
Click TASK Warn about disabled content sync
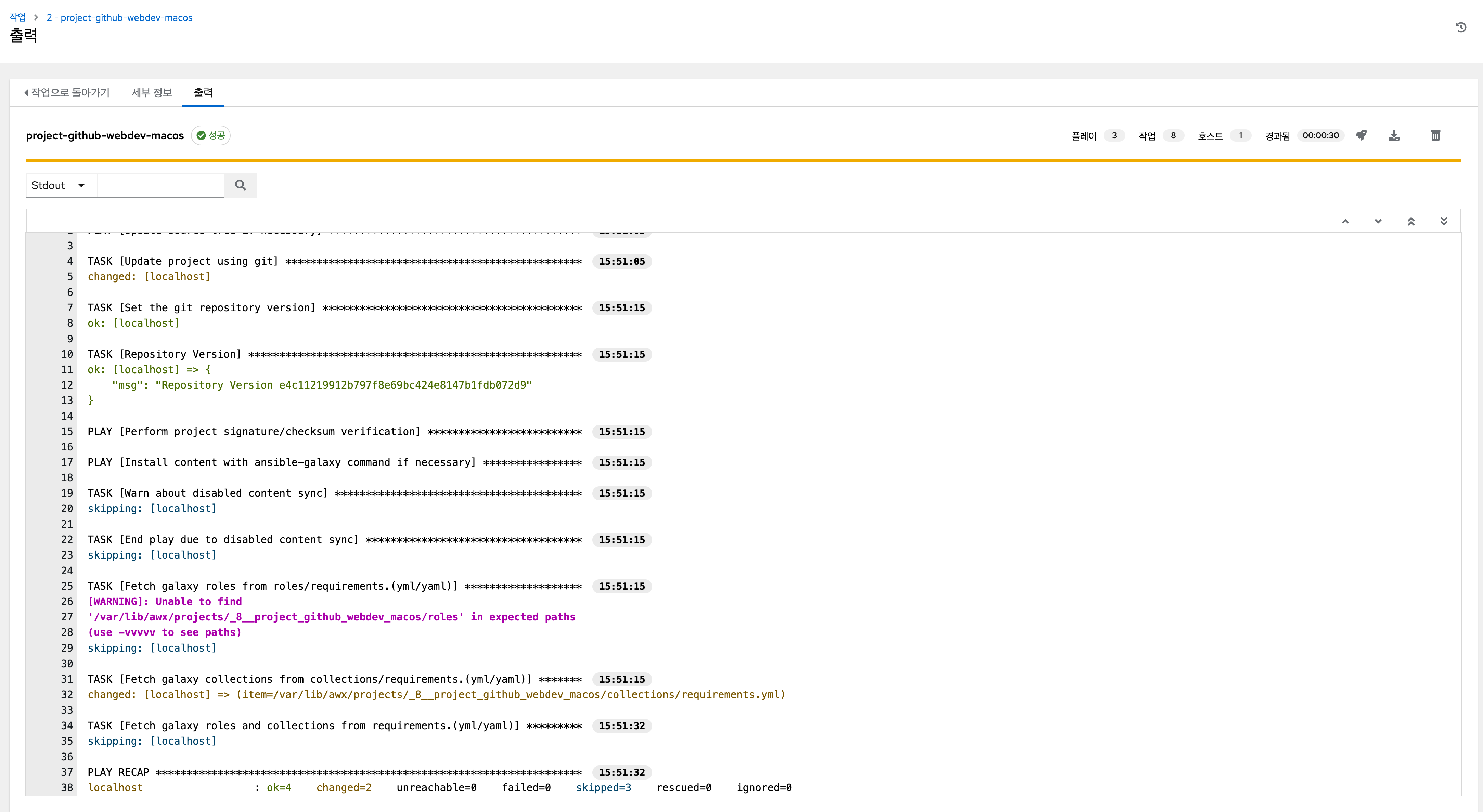click(335, 493)
